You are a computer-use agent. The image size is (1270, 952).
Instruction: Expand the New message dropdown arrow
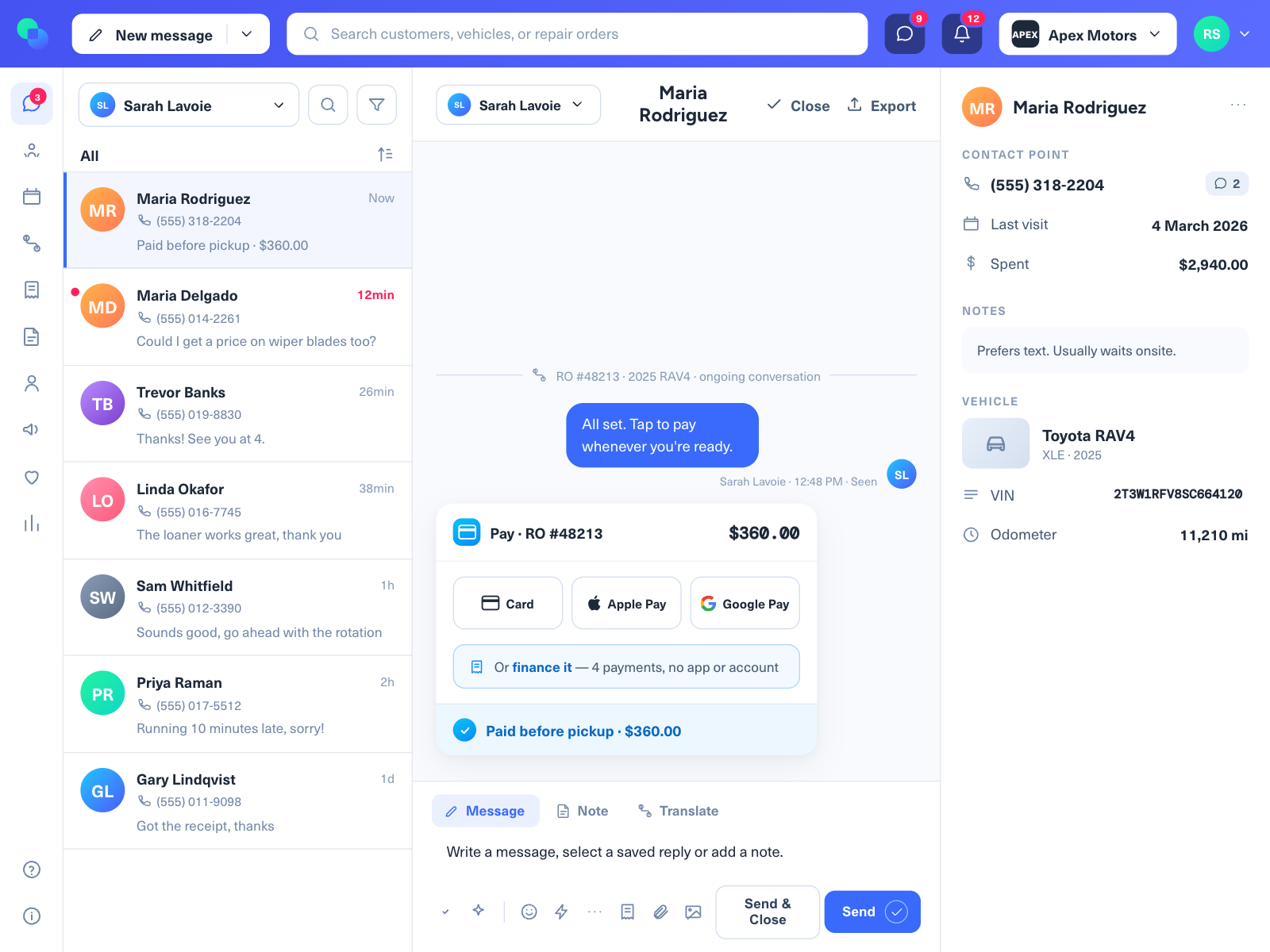coord(247,34)
